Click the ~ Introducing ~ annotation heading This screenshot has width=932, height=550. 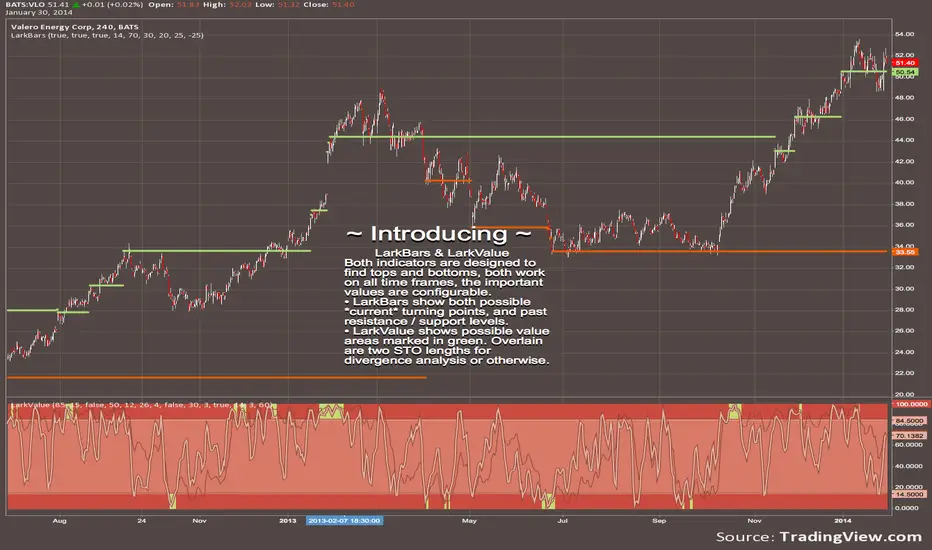coord(439,234)
